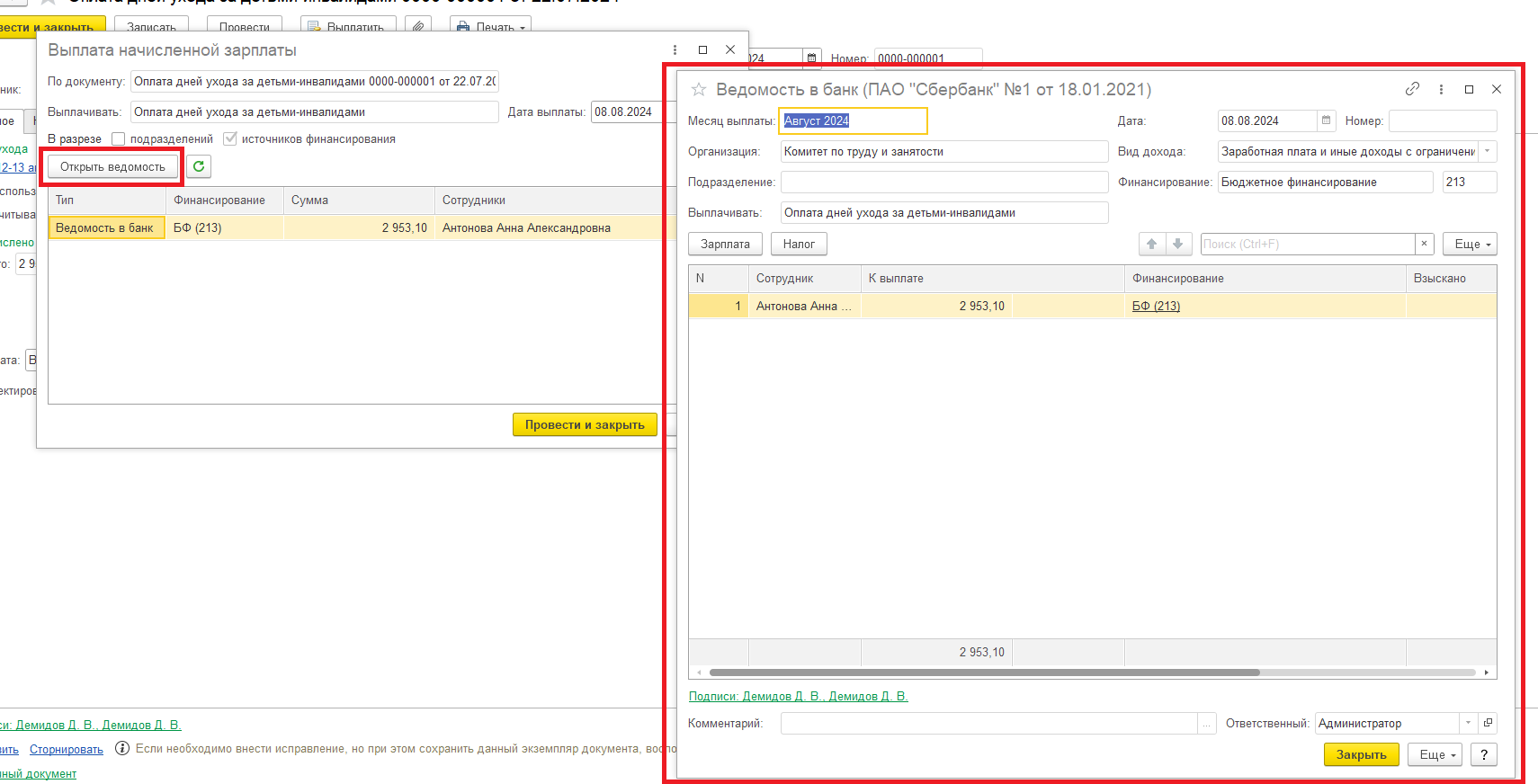Click the Выплатить button in the background toolbar
Image resolution: width=1538 pixels, height=784 pixels.
click(x=348, y=27)
